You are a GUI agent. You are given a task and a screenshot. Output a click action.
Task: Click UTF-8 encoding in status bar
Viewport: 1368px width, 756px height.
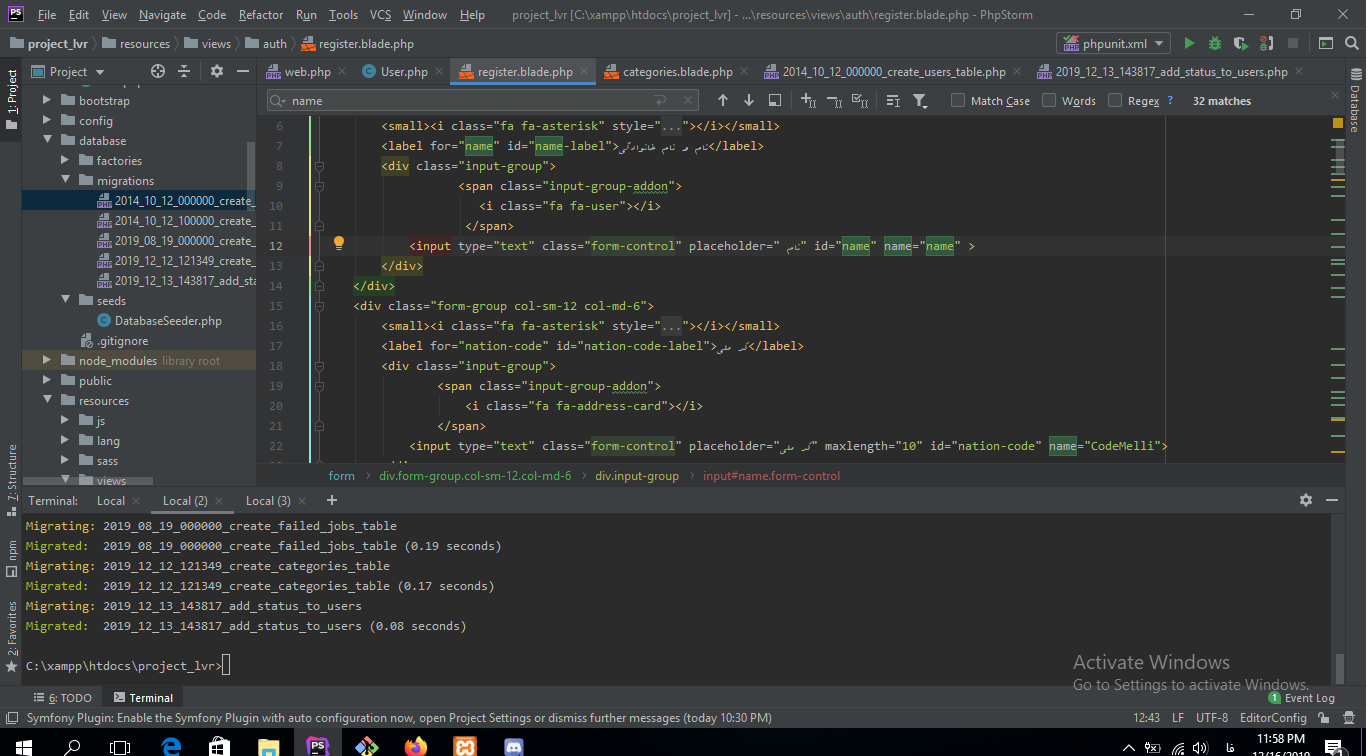1212,718
